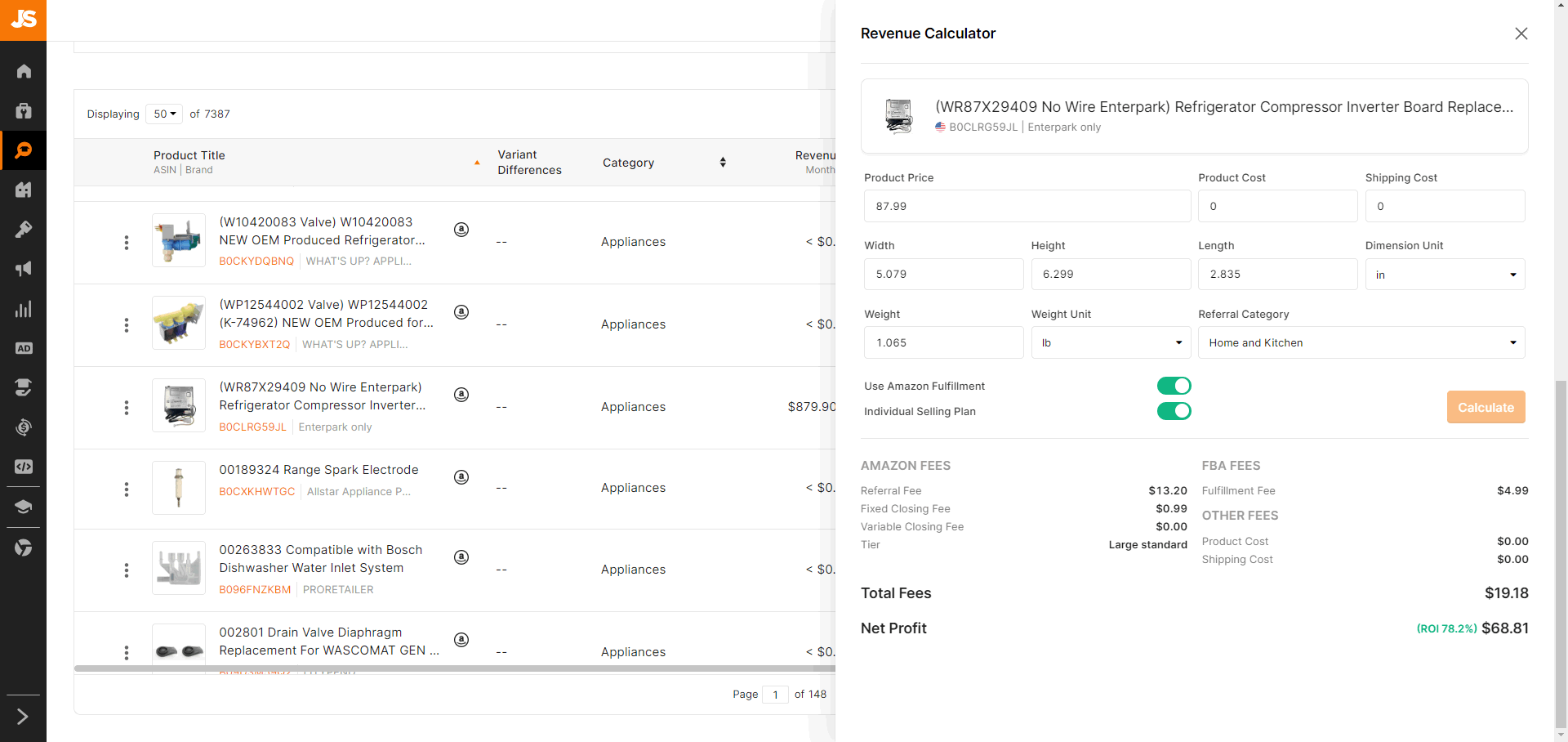Image resolution: width=1568 pixels, height=742 pixels.
Task: Open the keyword key sidebar icon
Action: (24, 230)
